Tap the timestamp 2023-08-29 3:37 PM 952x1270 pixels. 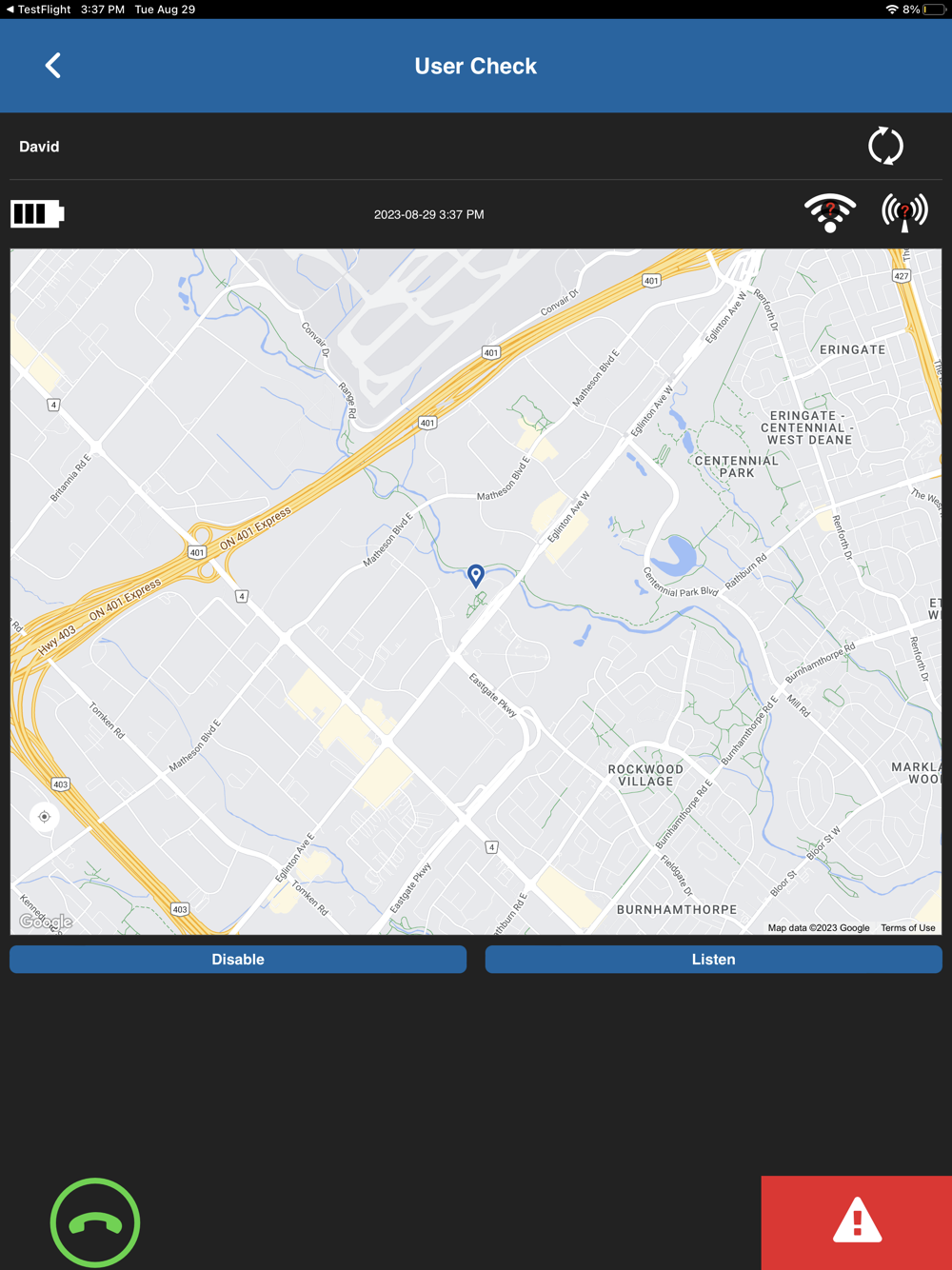[x=429, y=214]
